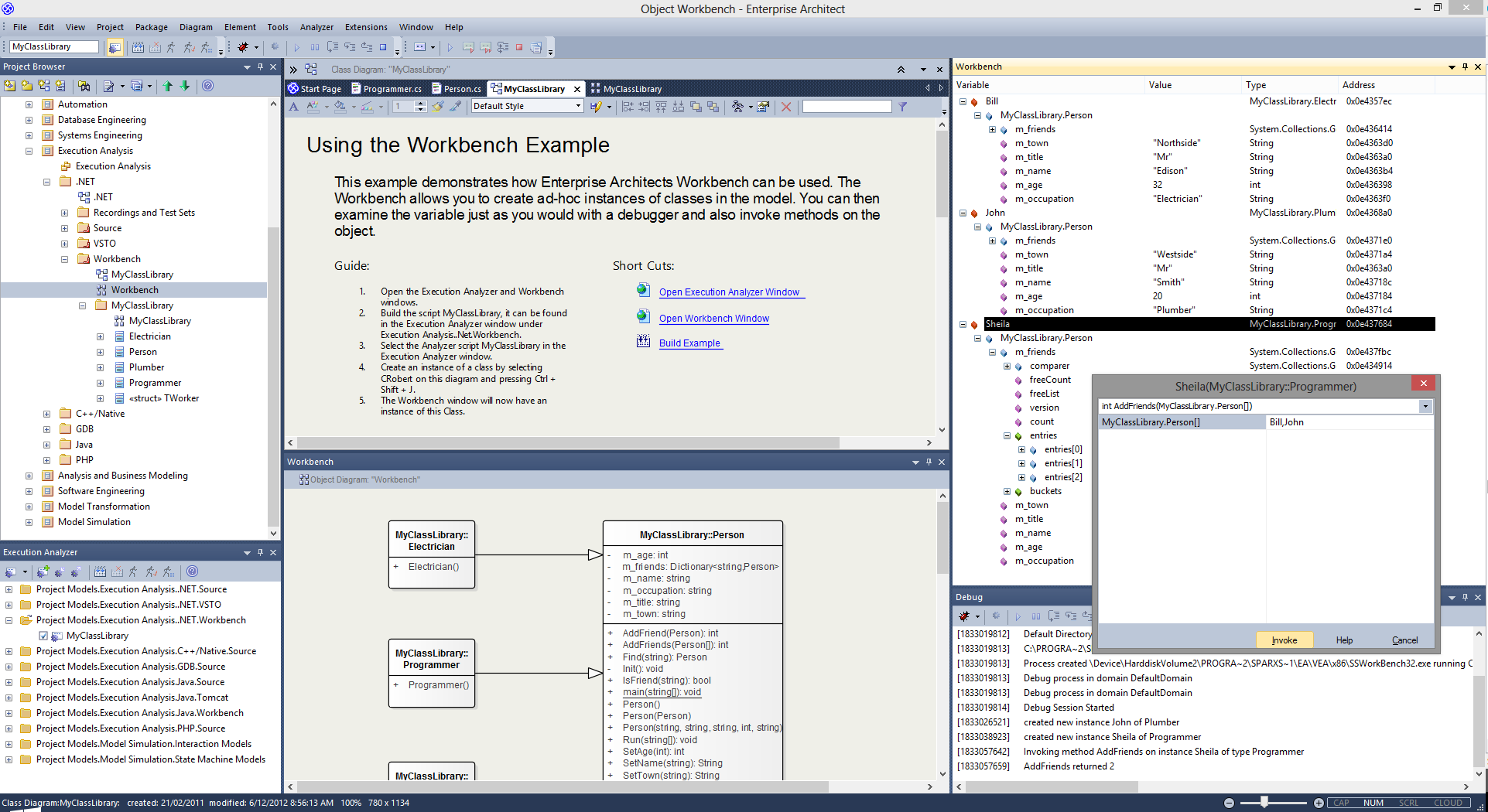Click the add script icon in Execution Analyzer
This screenshot has width=1488, height=812.
click(43, 572)
